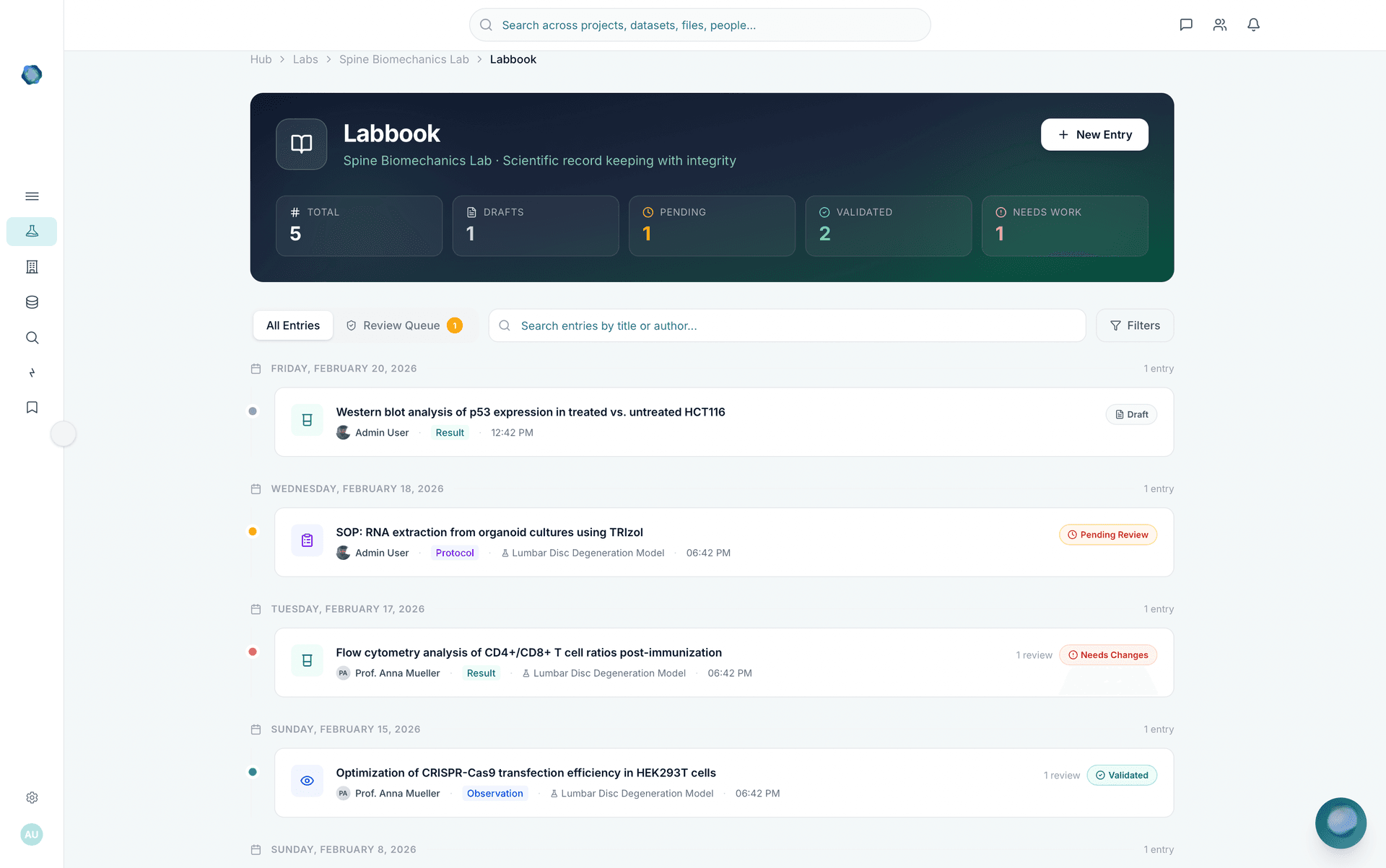
Task: Select the Drafts stat card
Action: pos(536,226)
